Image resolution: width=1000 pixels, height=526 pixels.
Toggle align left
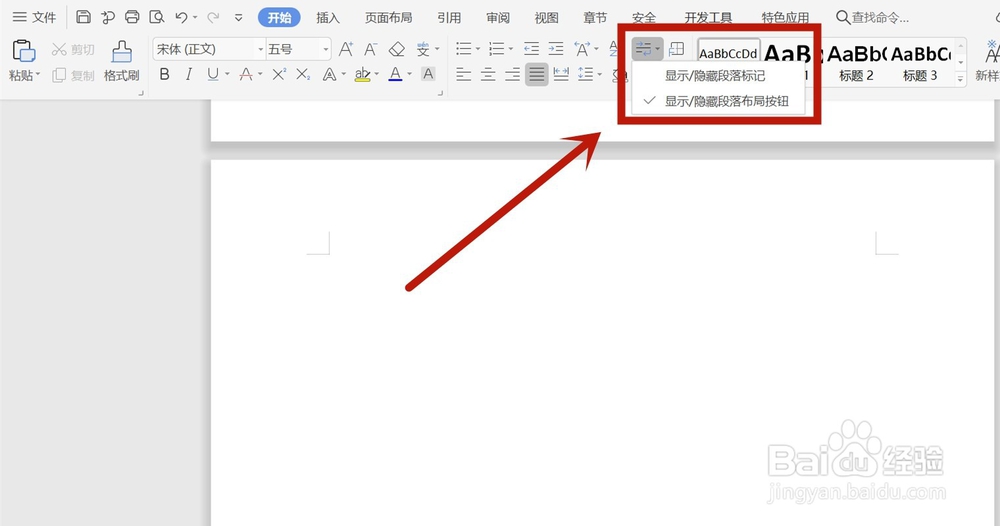pos(464,75)
